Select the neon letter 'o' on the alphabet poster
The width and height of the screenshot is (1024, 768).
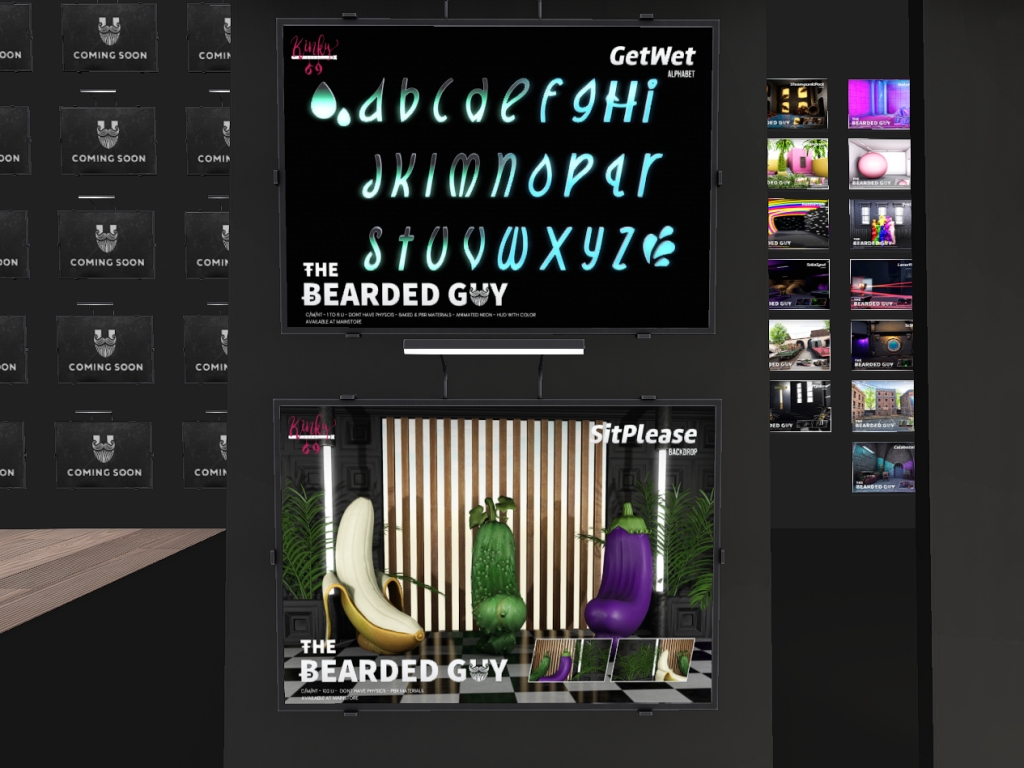click(540, 178)
